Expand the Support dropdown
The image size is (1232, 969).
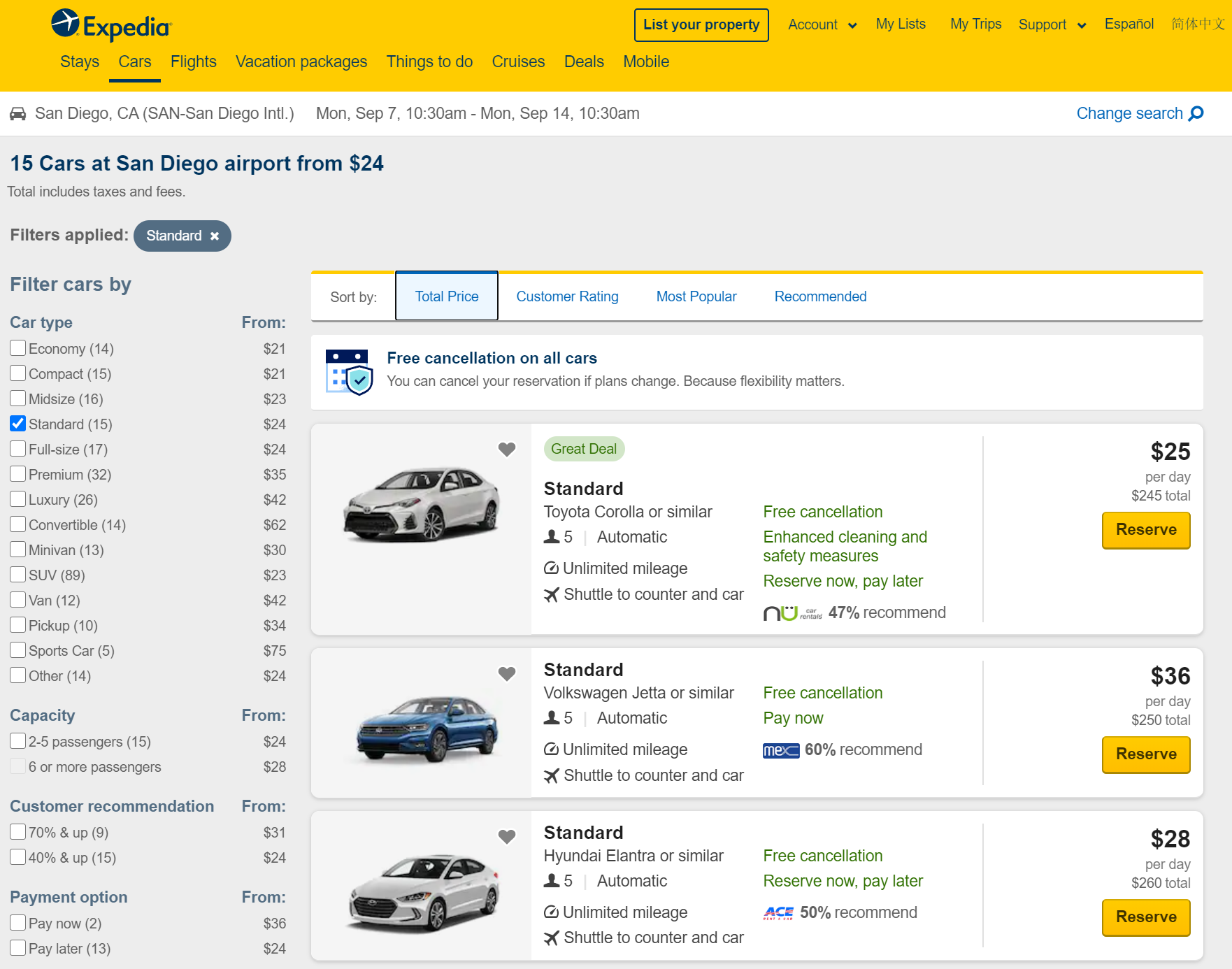1051,24
